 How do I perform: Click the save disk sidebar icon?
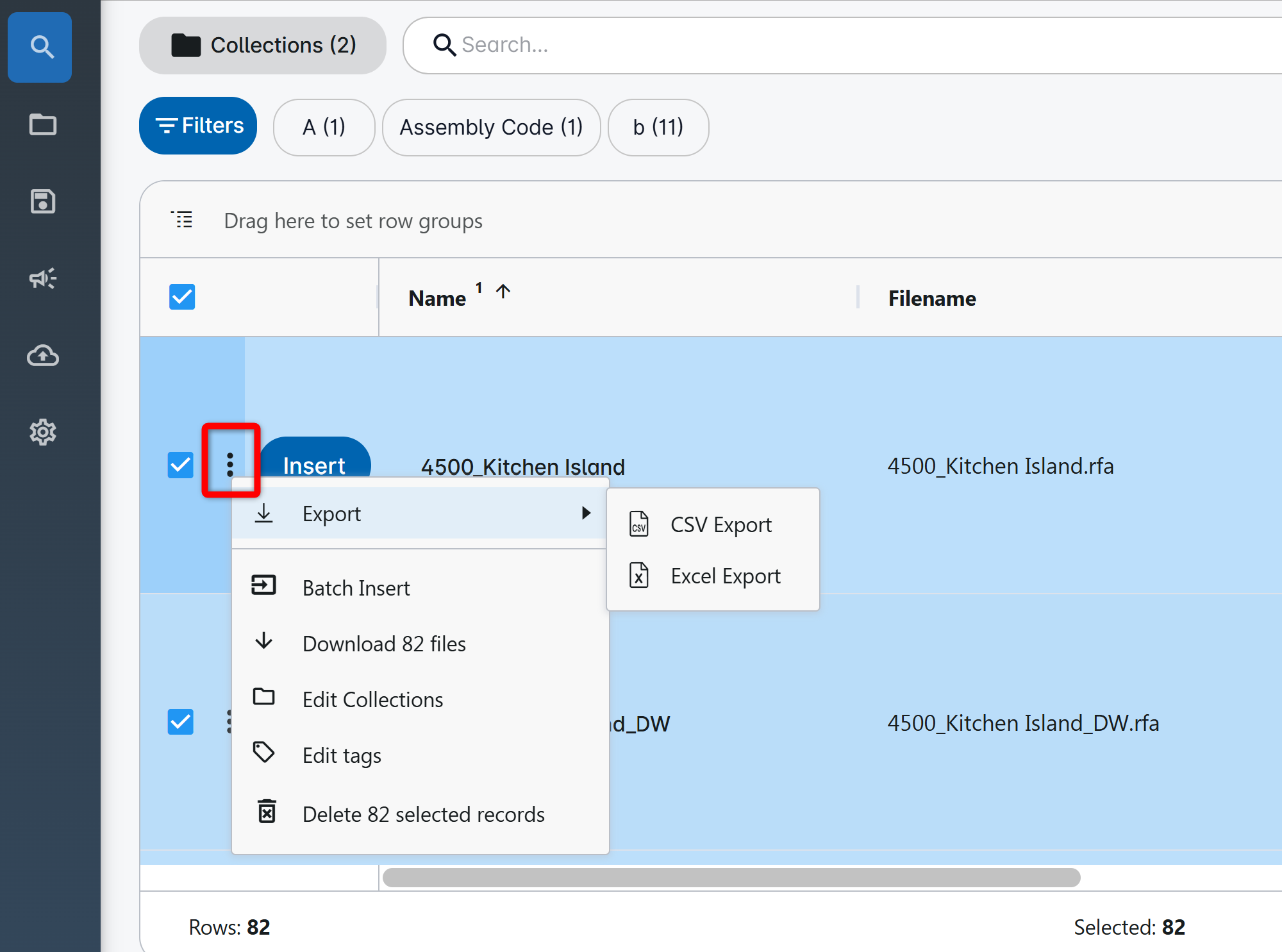pos(42,201)
